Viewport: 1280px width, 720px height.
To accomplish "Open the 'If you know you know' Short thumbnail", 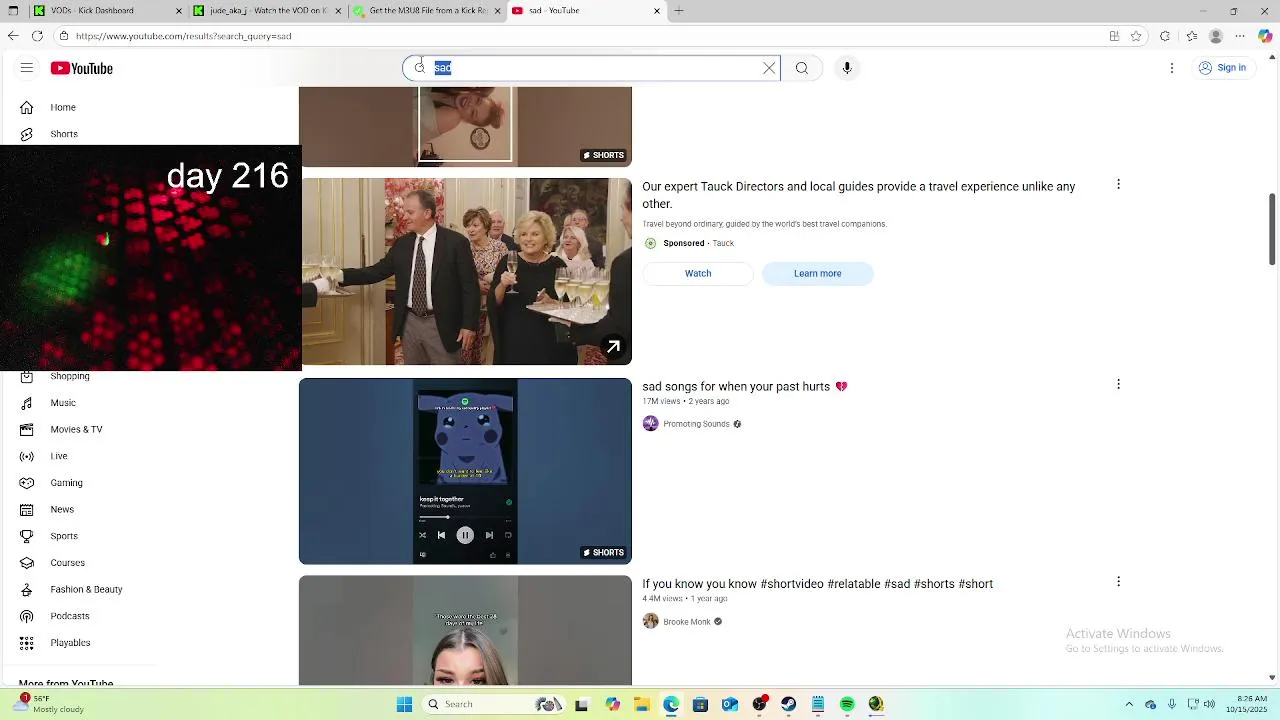I will pyautogui.click(x=466, y=631).
